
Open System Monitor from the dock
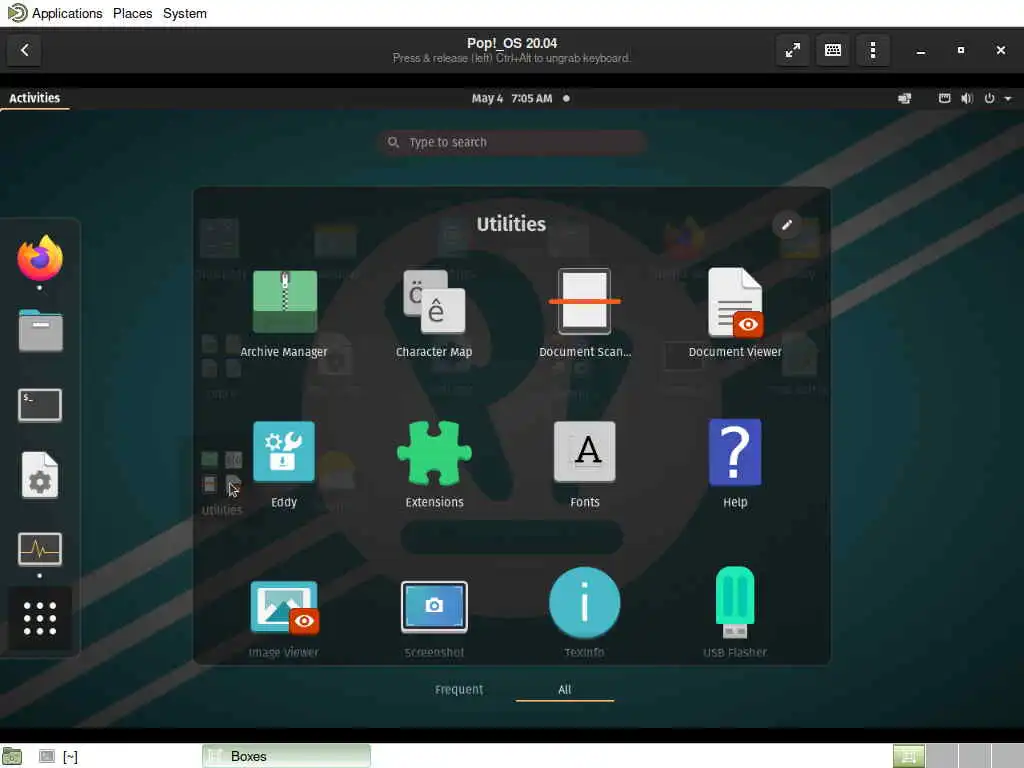40,549
